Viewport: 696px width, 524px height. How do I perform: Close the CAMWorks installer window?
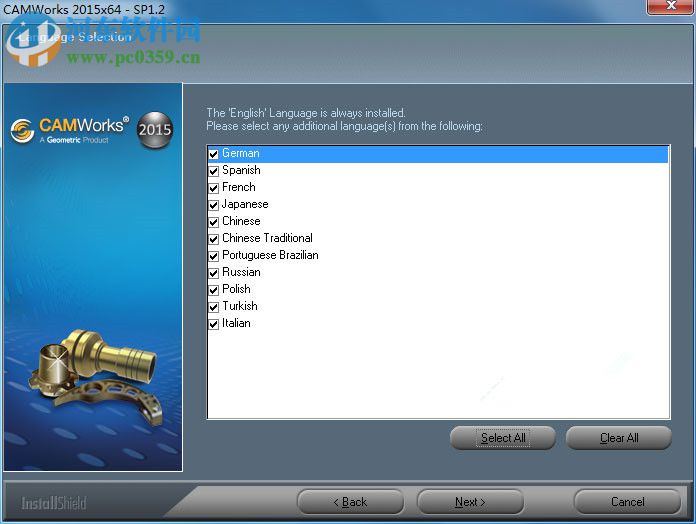(x=670, y=6)
